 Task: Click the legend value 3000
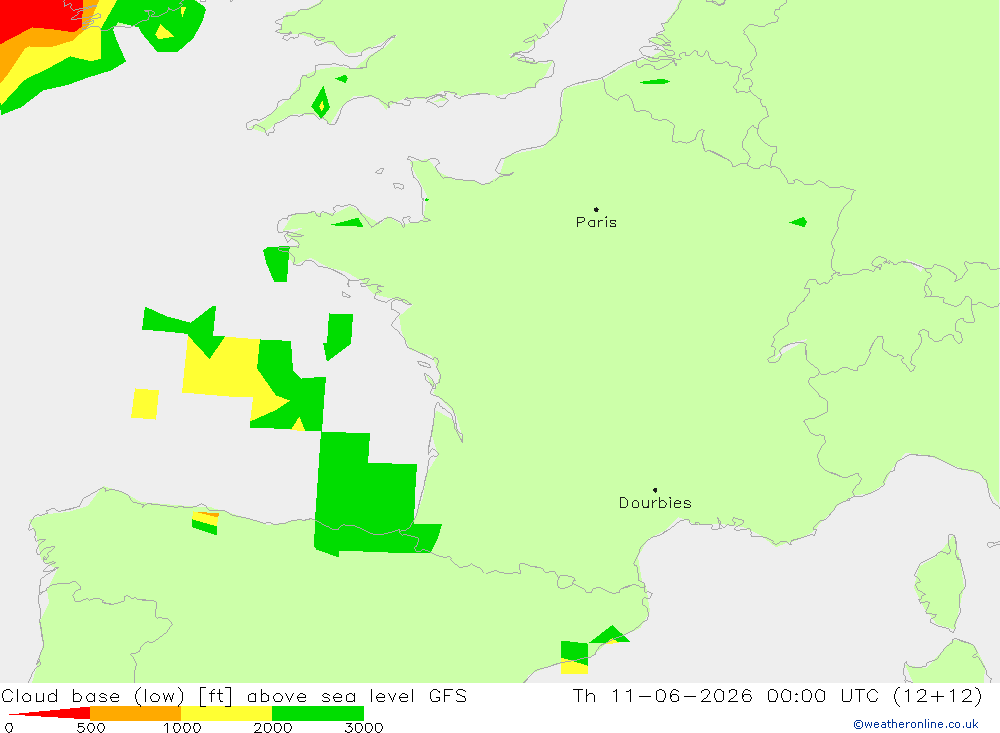[x=364, y=727]
